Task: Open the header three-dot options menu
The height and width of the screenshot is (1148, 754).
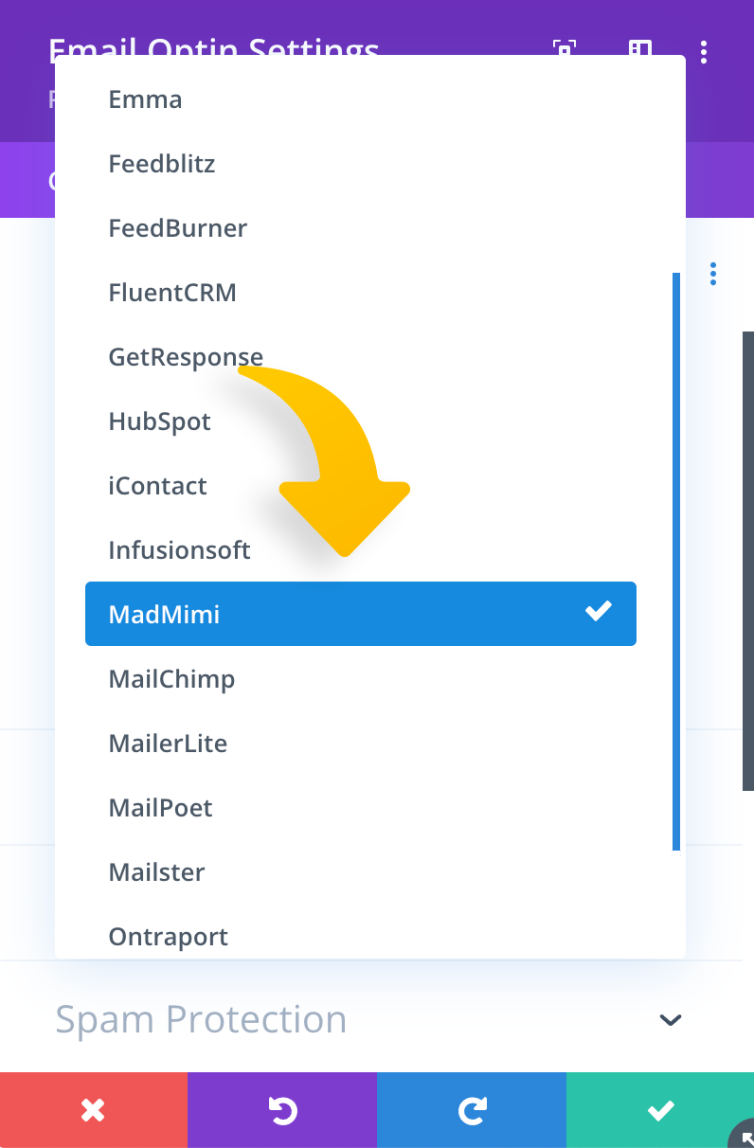Action: 705,51
